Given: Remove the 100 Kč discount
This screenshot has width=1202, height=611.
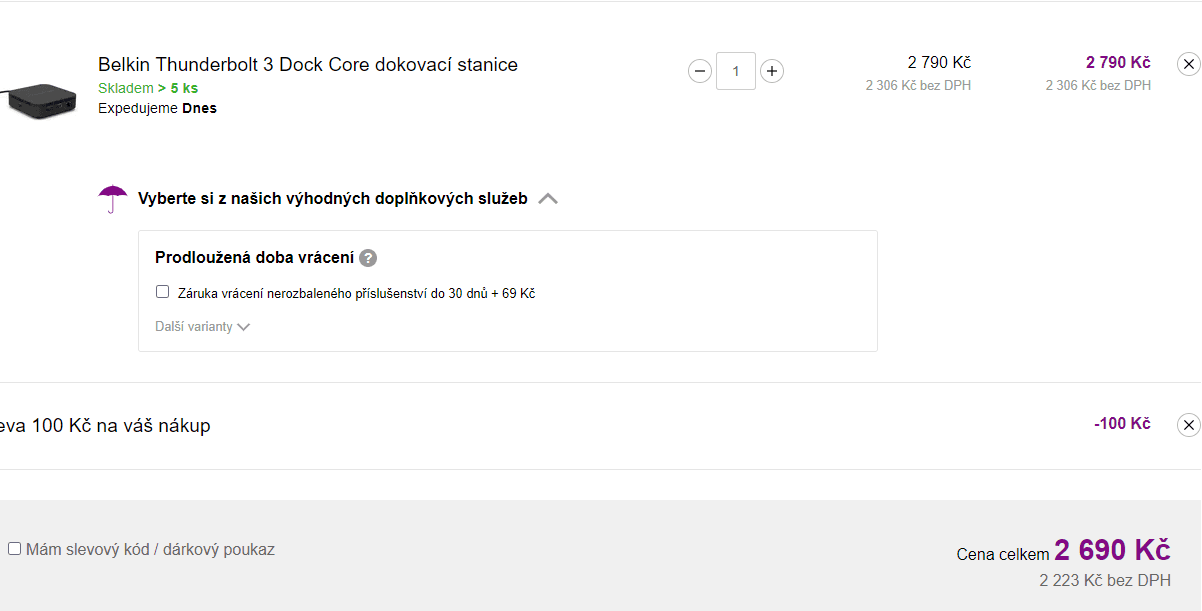Looking at the screenshot, I should [x=1188, y=425].
